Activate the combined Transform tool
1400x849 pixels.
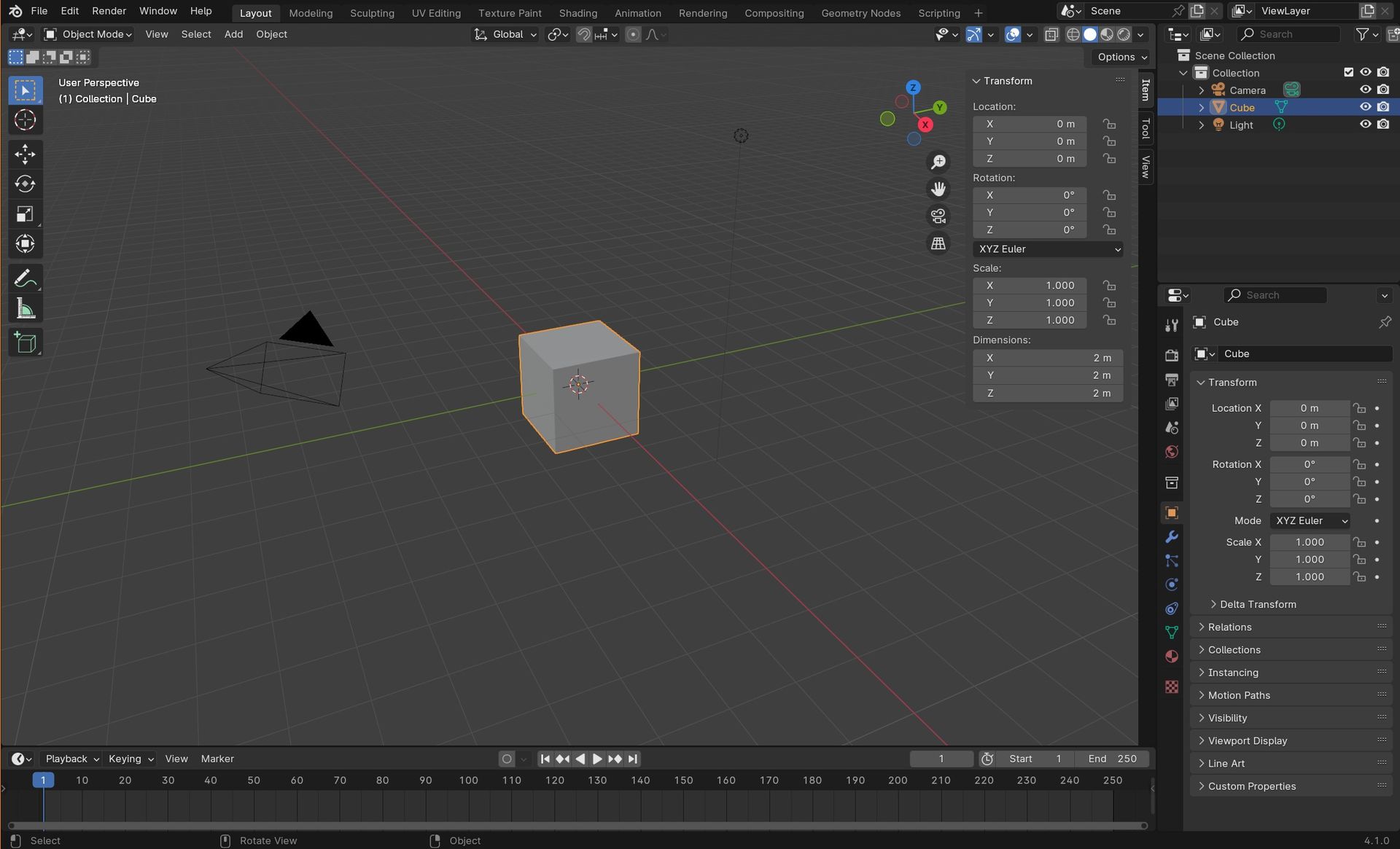[25, 243]
